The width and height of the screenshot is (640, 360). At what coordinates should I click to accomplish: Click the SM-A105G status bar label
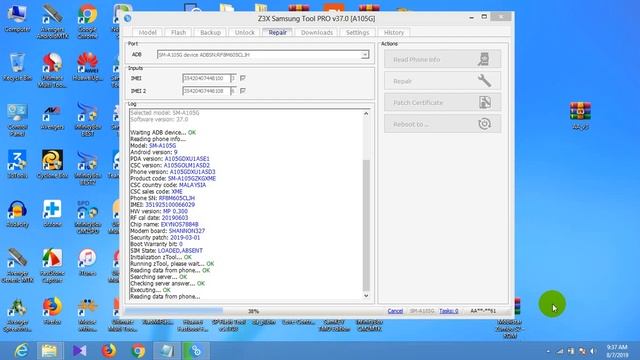tap(422, 311)
